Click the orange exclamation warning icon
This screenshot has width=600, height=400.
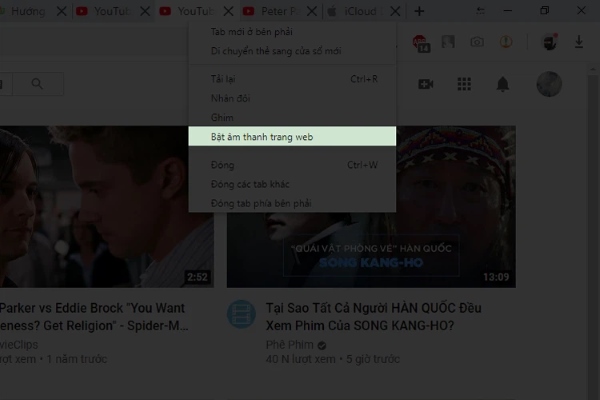pyautogui.click(x=506, y=41)
